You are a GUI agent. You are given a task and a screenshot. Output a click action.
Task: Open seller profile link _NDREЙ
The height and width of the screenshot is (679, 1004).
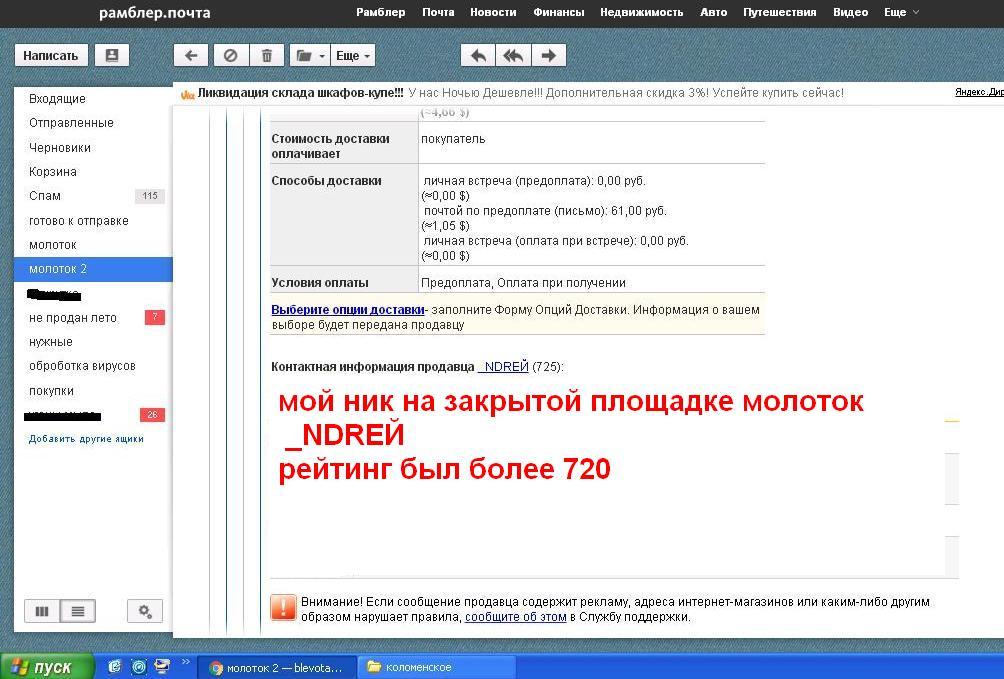[503, 366]
